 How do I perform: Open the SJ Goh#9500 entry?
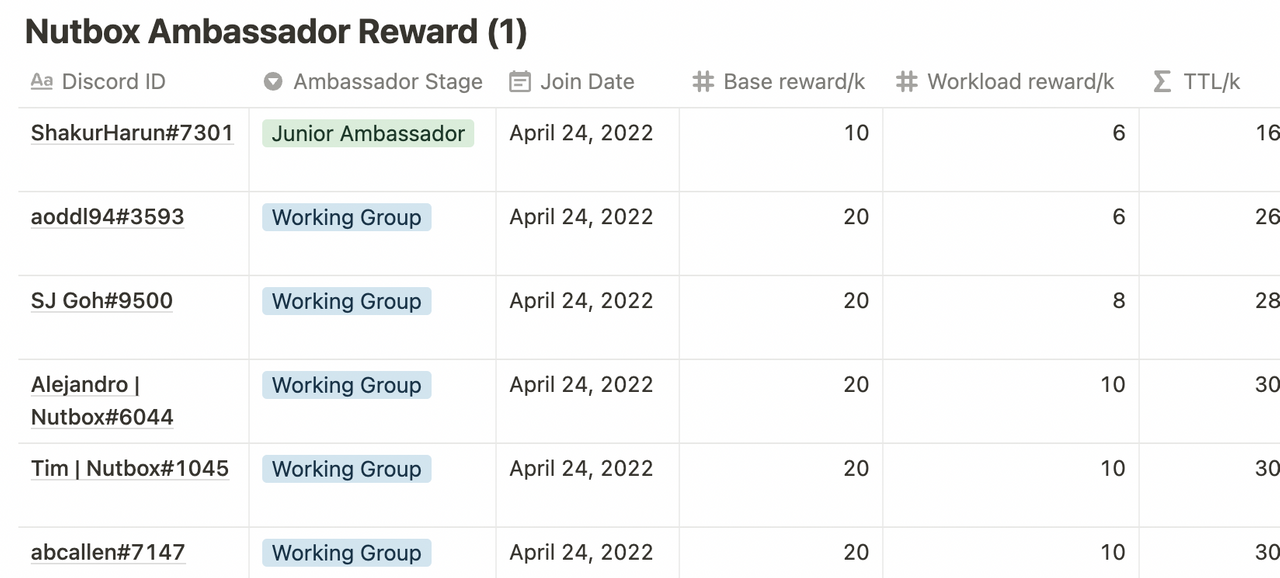point(102,301)
